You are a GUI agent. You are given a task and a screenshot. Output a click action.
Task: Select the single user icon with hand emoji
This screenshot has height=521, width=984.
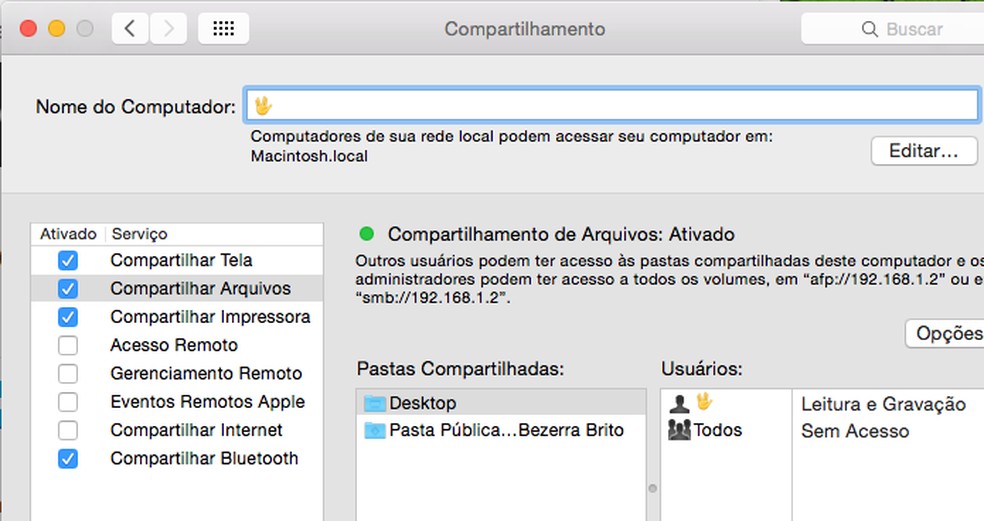click(679, 403)
